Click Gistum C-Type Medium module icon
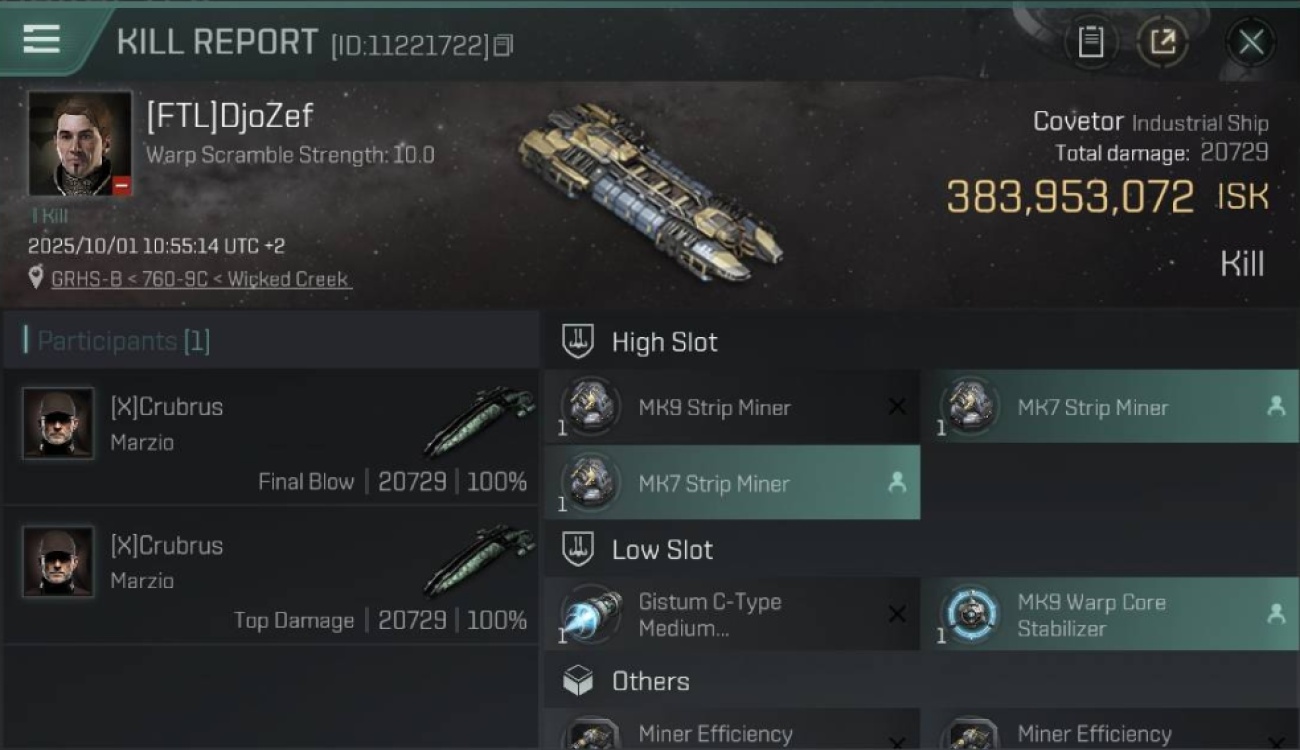The image size is (1300, 750). coord(590,614)
